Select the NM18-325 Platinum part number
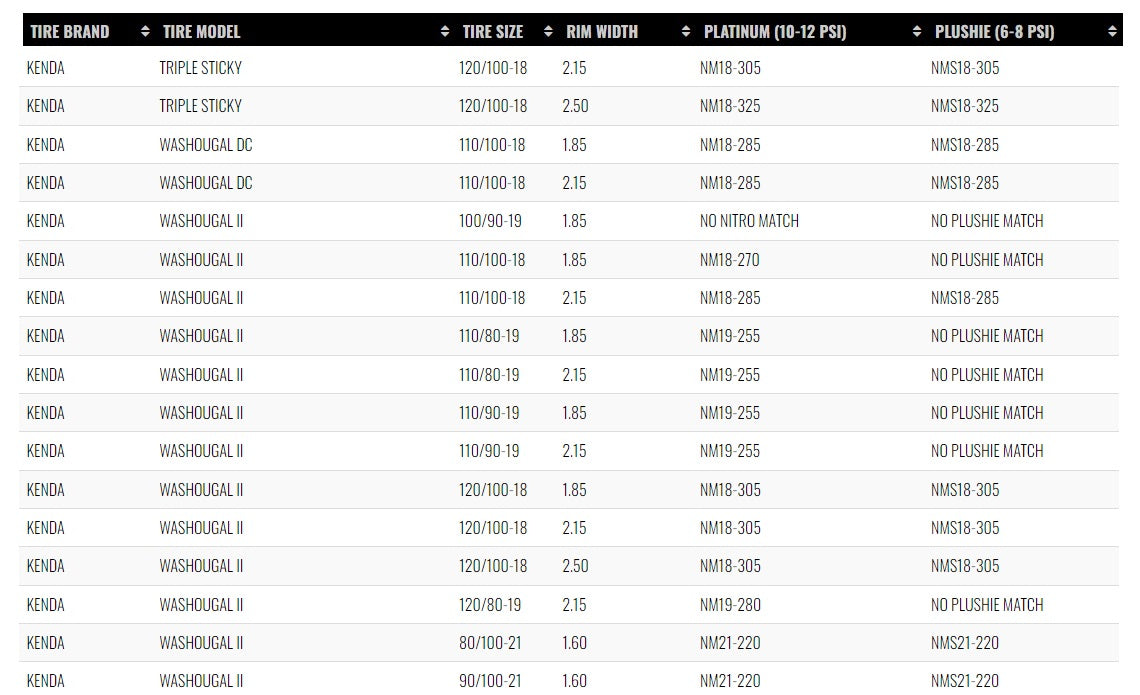 tap(730, 106)
